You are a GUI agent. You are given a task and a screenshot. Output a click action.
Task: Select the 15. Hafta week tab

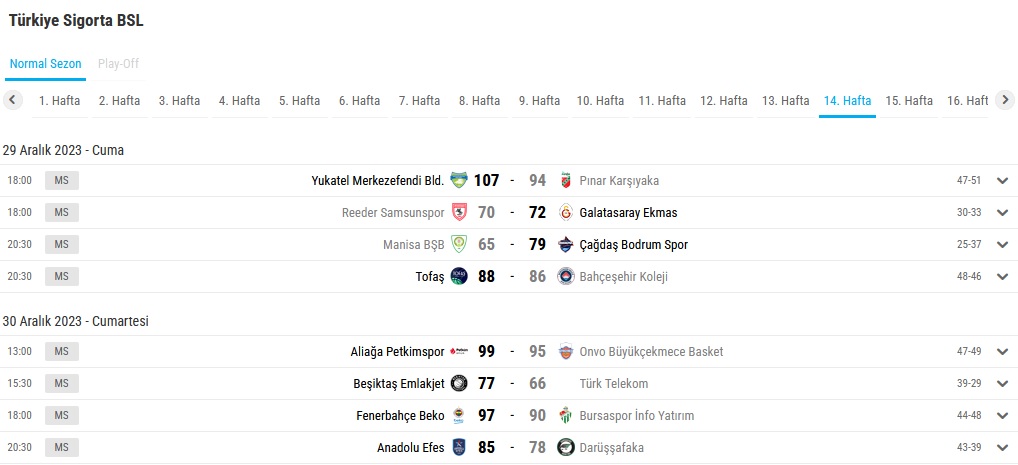(909, 101)
